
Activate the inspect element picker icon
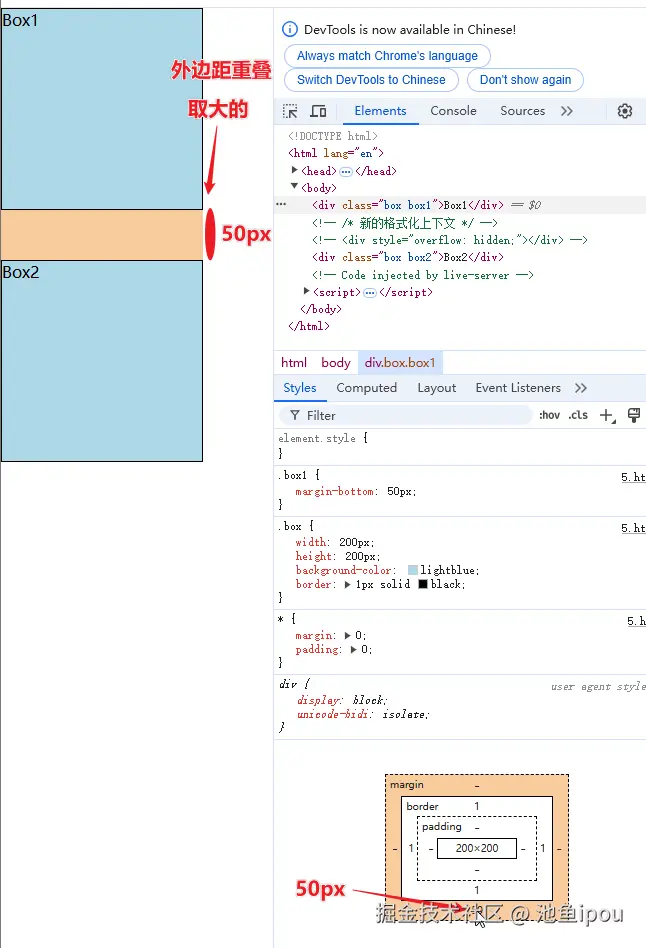pyautogui.click(x=290, y=111)
